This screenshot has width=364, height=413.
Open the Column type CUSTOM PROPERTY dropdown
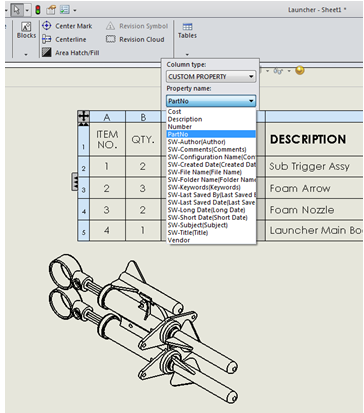(x=211, y=77)
